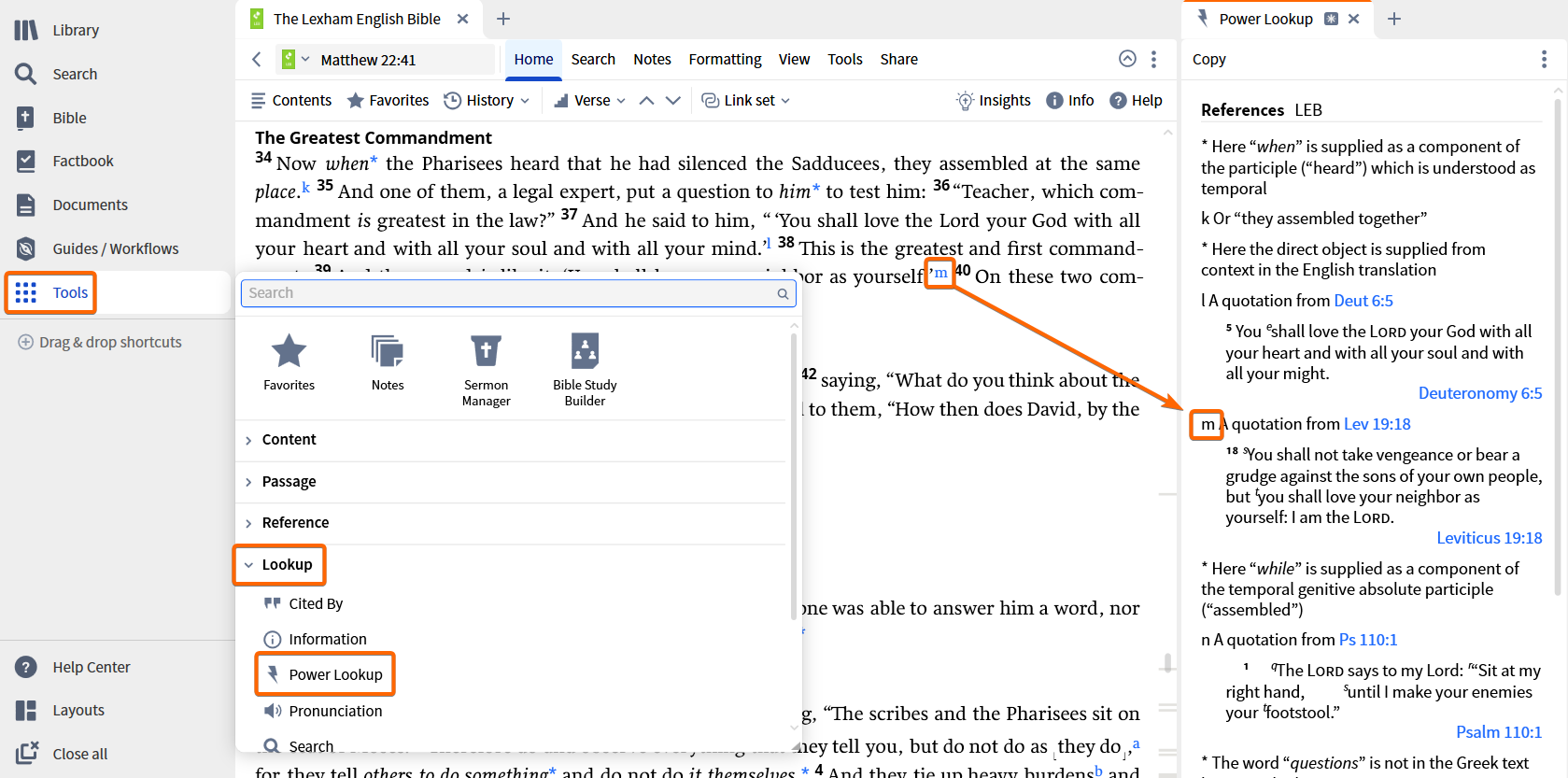Add a new tab beside Power Lookup
This screenshot has height=778, width=1568.
click(x=1394, y=19)
